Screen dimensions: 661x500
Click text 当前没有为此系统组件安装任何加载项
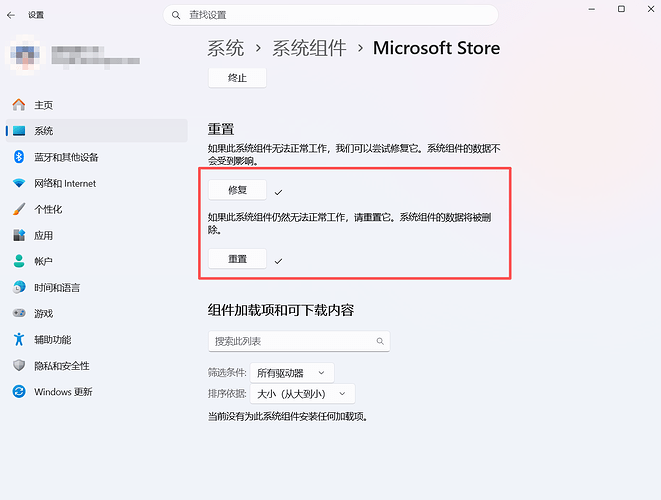pyautogui.click(x=288, y=417)
